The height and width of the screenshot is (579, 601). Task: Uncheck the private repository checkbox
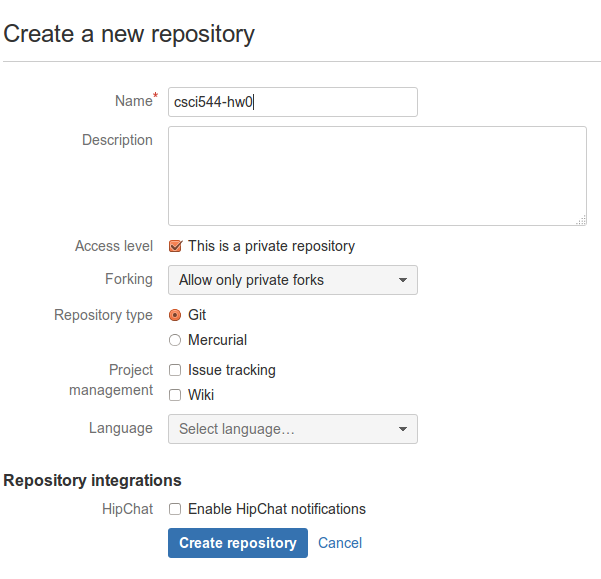click(175, 246)
